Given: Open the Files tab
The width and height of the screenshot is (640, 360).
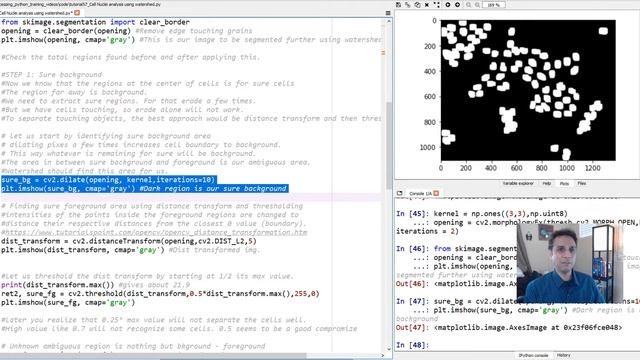Looking at the screenshot, I should coord(582,184).
